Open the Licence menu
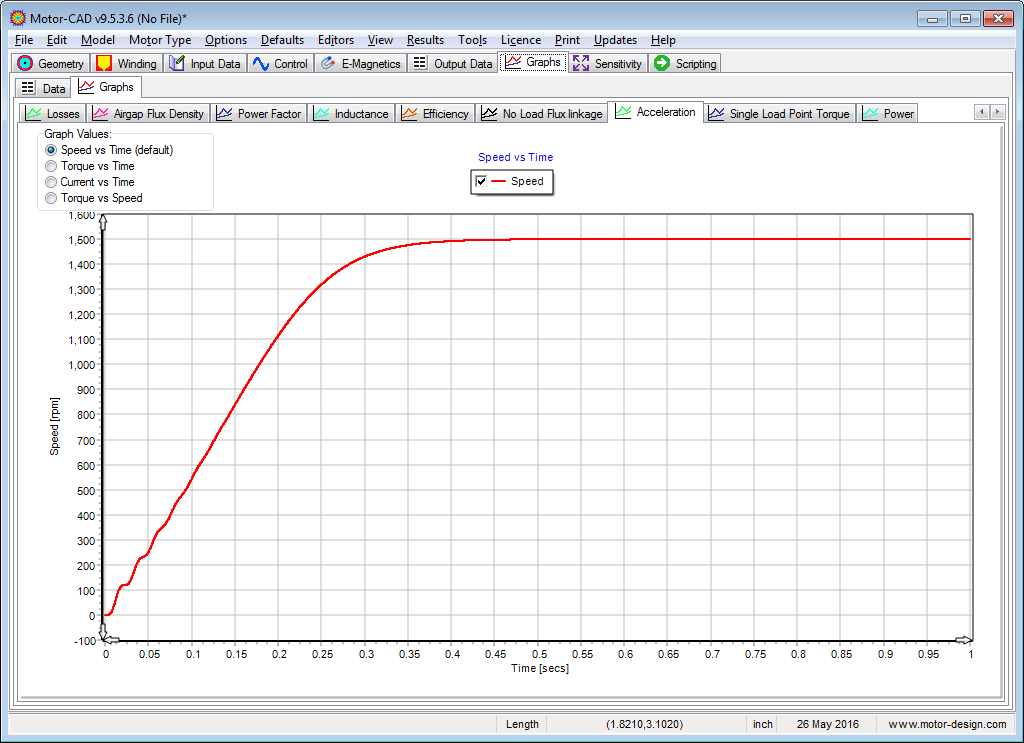The height and width of the screenshot is (743, 1024). 520,40
